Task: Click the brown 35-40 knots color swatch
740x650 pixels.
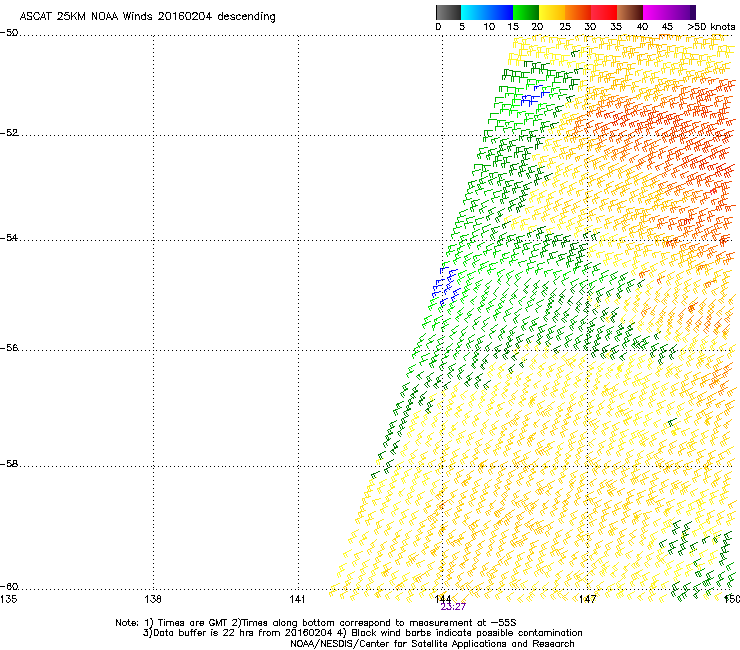Action: point(630,12)
